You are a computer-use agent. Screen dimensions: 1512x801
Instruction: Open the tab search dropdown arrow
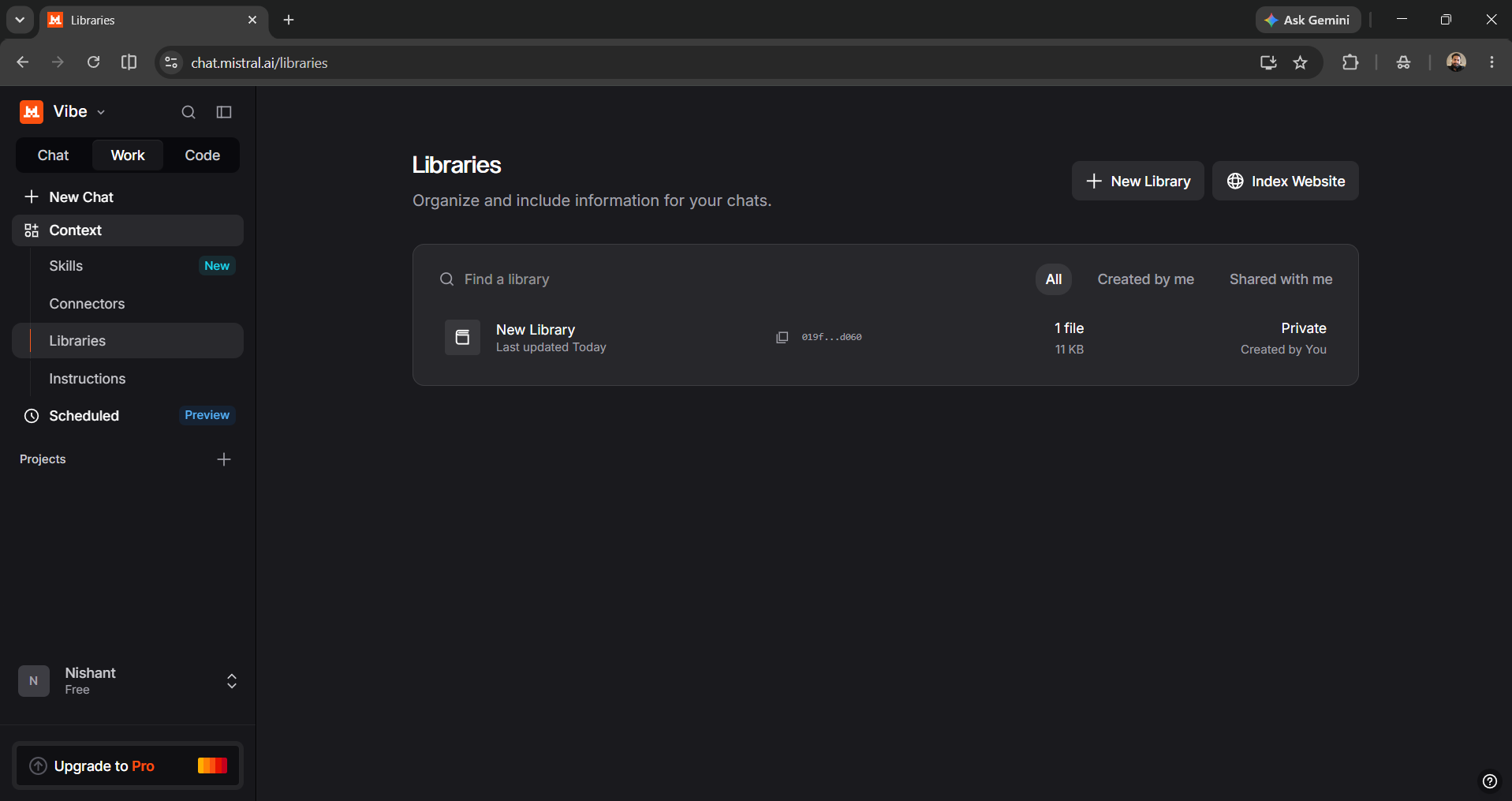[20, 20]
